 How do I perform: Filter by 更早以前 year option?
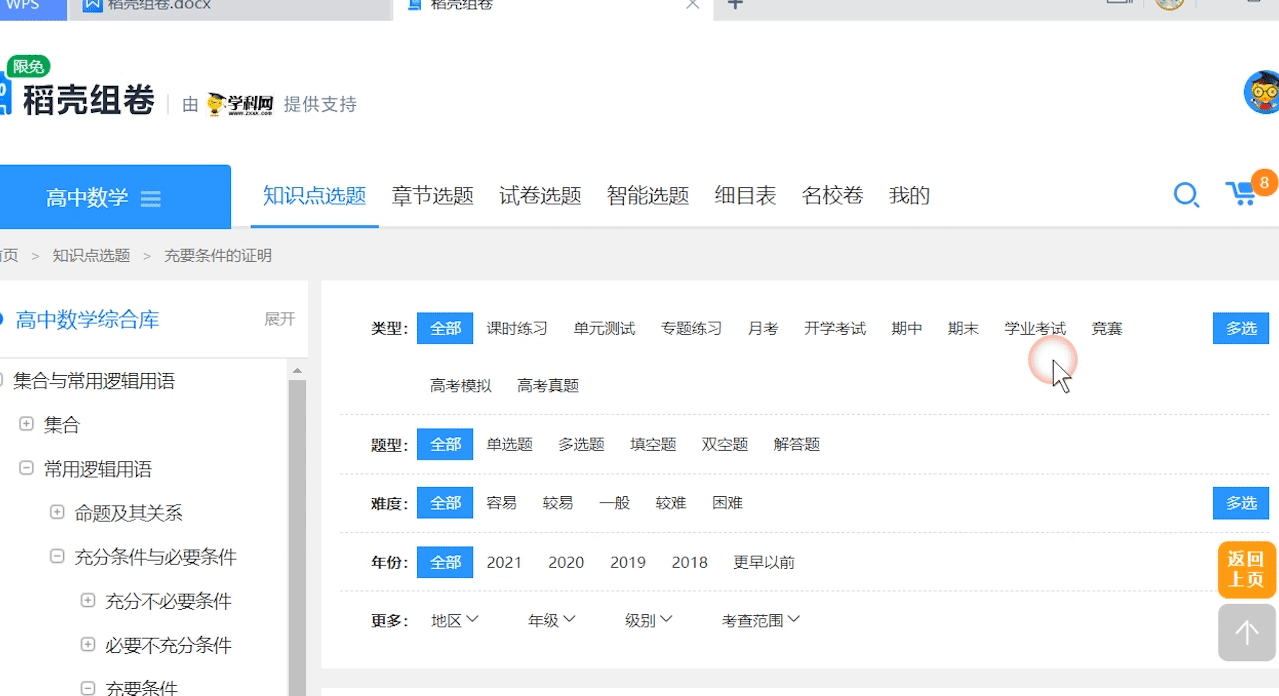click(764, 562)
